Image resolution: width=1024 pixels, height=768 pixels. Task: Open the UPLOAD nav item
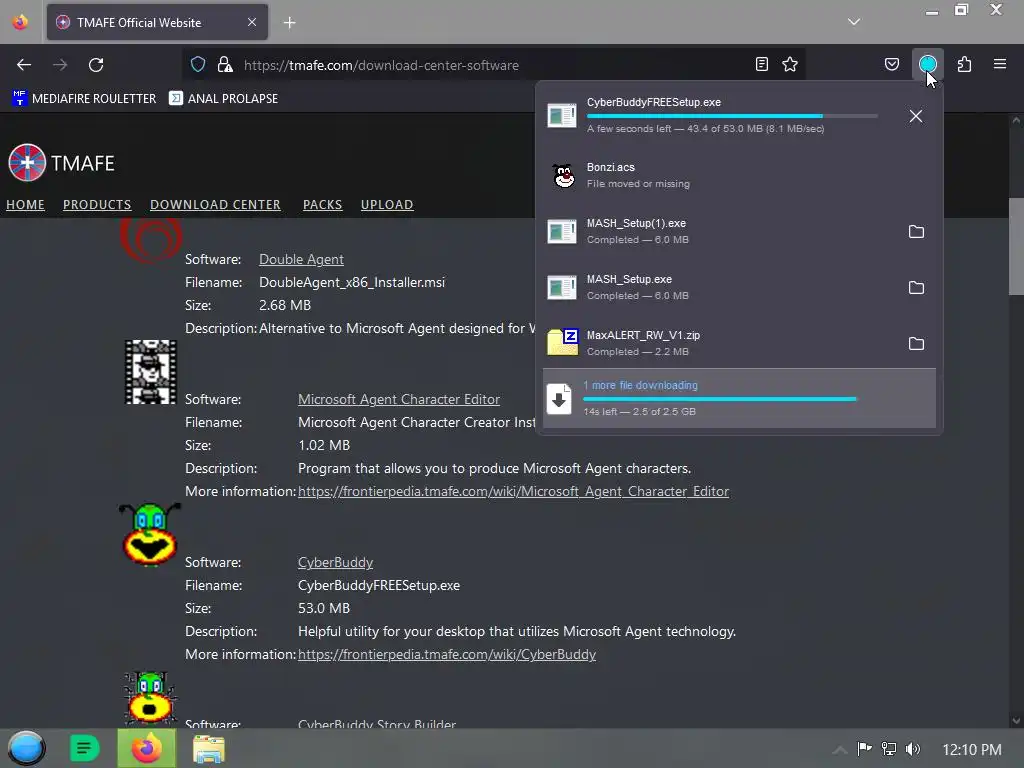pos(387,204)
